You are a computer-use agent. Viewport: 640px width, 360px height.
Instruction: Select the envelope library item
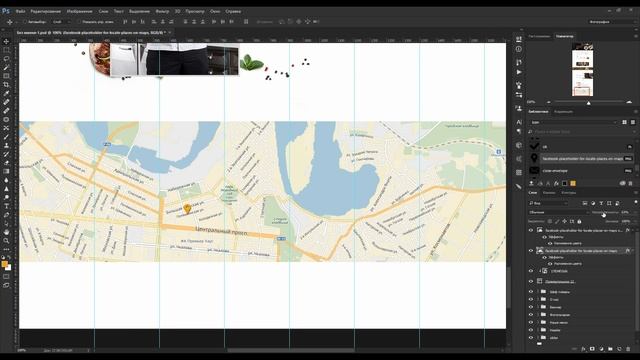click(x=581, y=171)
